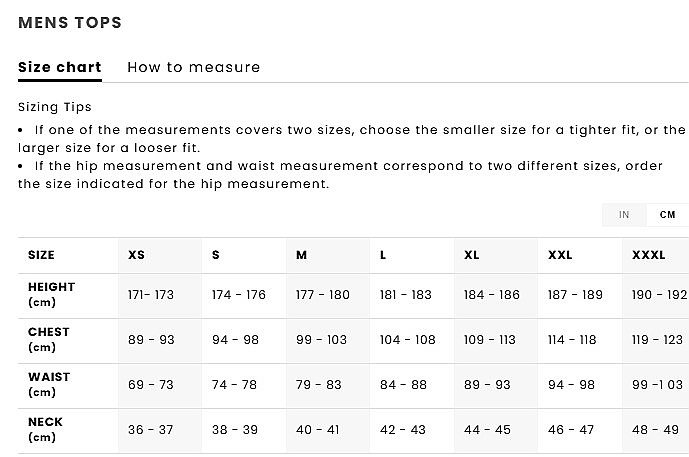Click the XXL size column header
The height and width of the screenshot is (457, 689).
click(560, 255)
